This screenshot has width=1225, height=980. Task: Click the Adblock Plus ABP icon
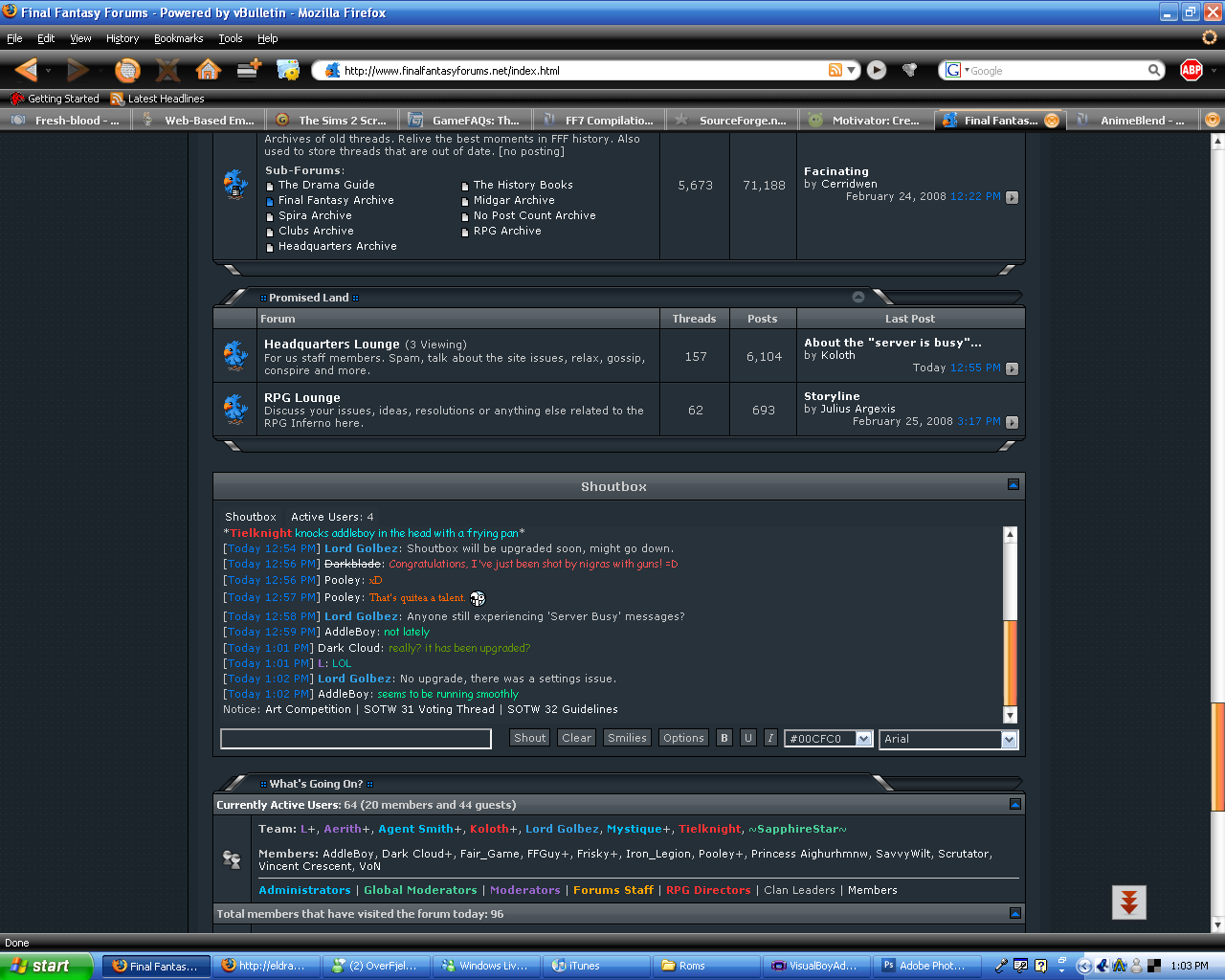(x=1192, y=70)
